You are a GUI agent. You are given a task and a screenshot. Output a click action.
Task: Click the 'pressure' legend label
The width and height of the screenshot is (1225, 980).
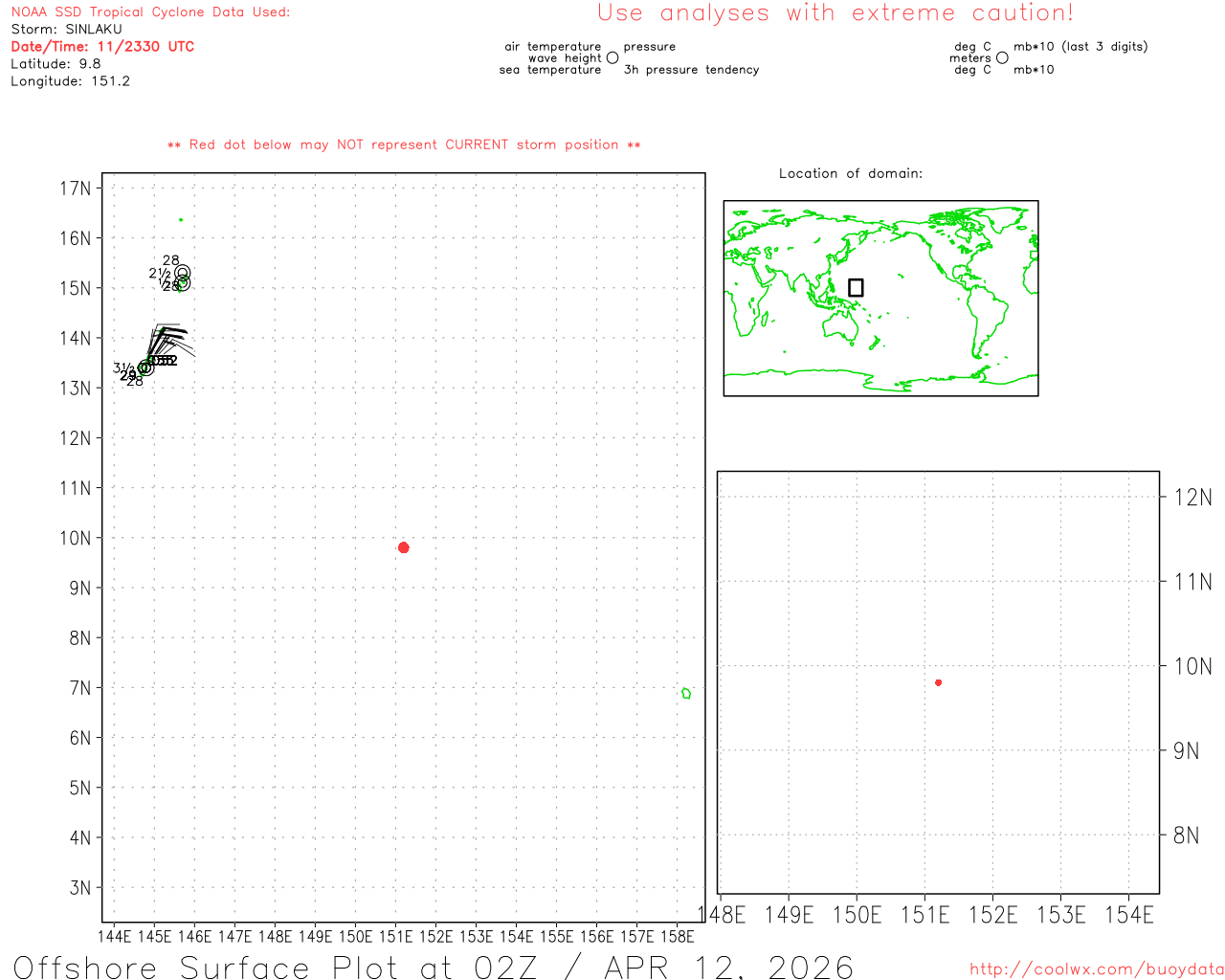(650, 47)
